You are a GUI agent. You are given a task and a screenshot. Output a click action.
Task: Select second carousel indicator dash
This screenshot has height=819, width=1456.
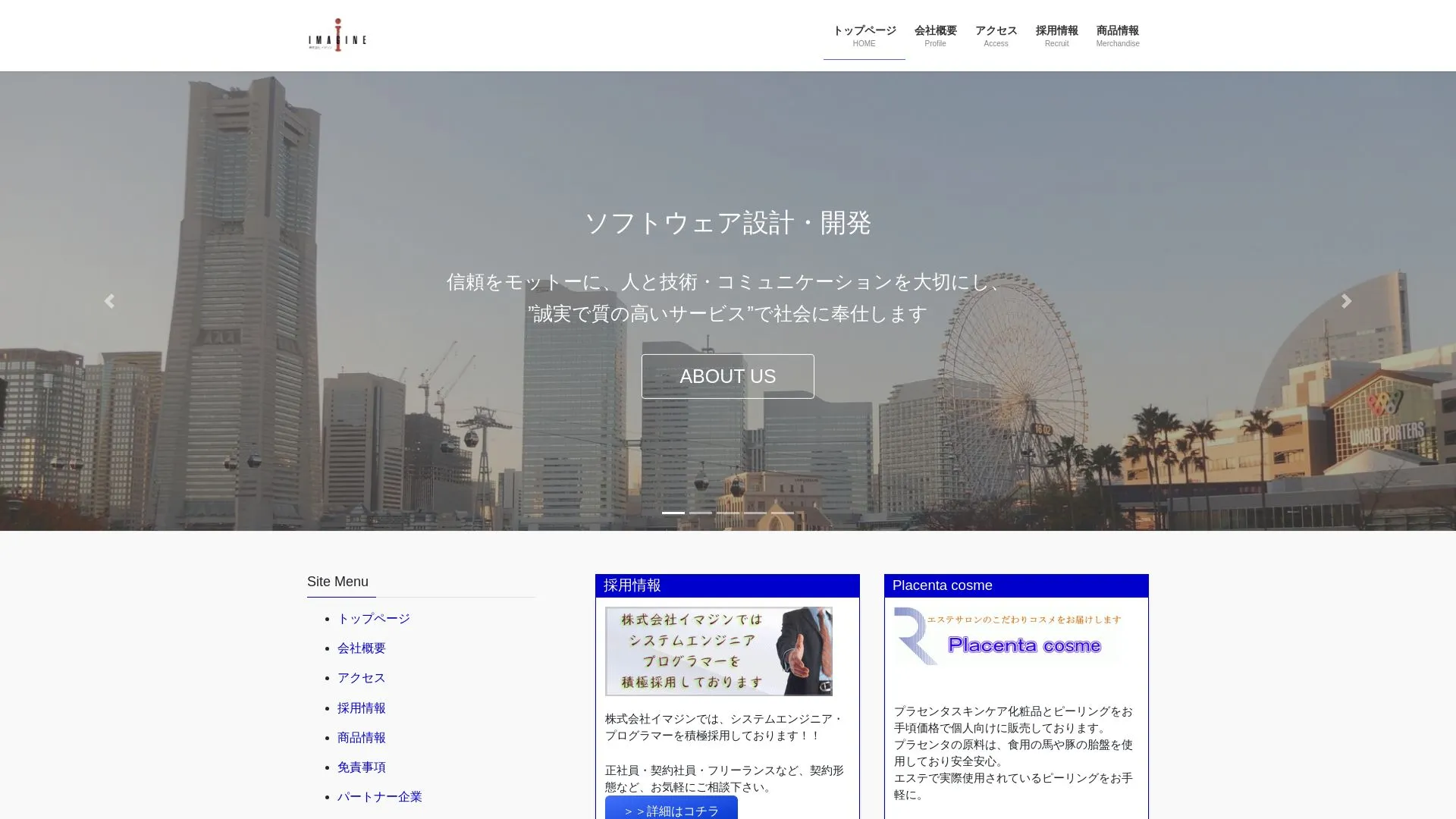tap(700, 513)
